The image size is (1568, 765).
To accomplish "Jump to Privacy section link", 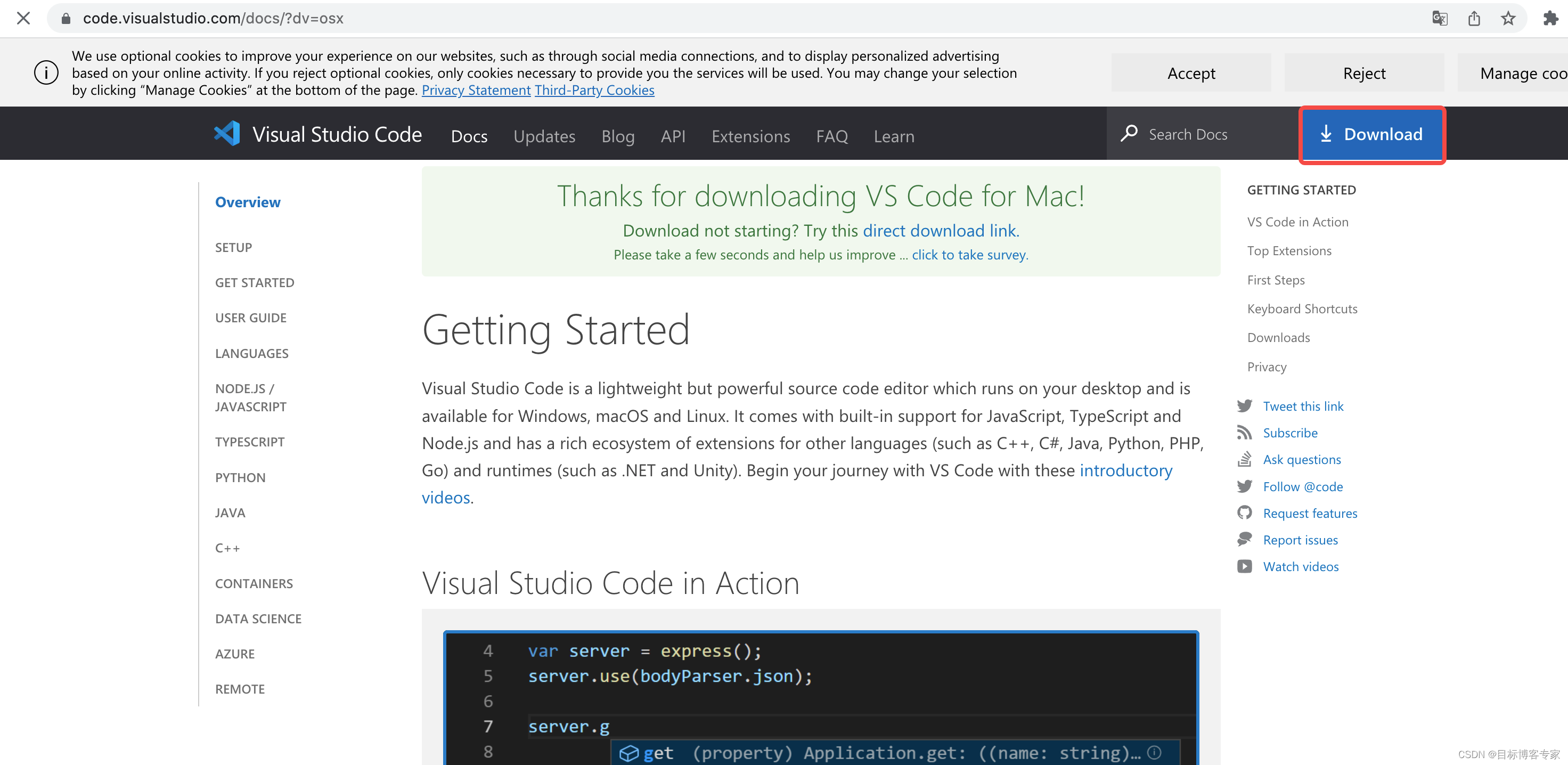I will (x=1267, y=367).
